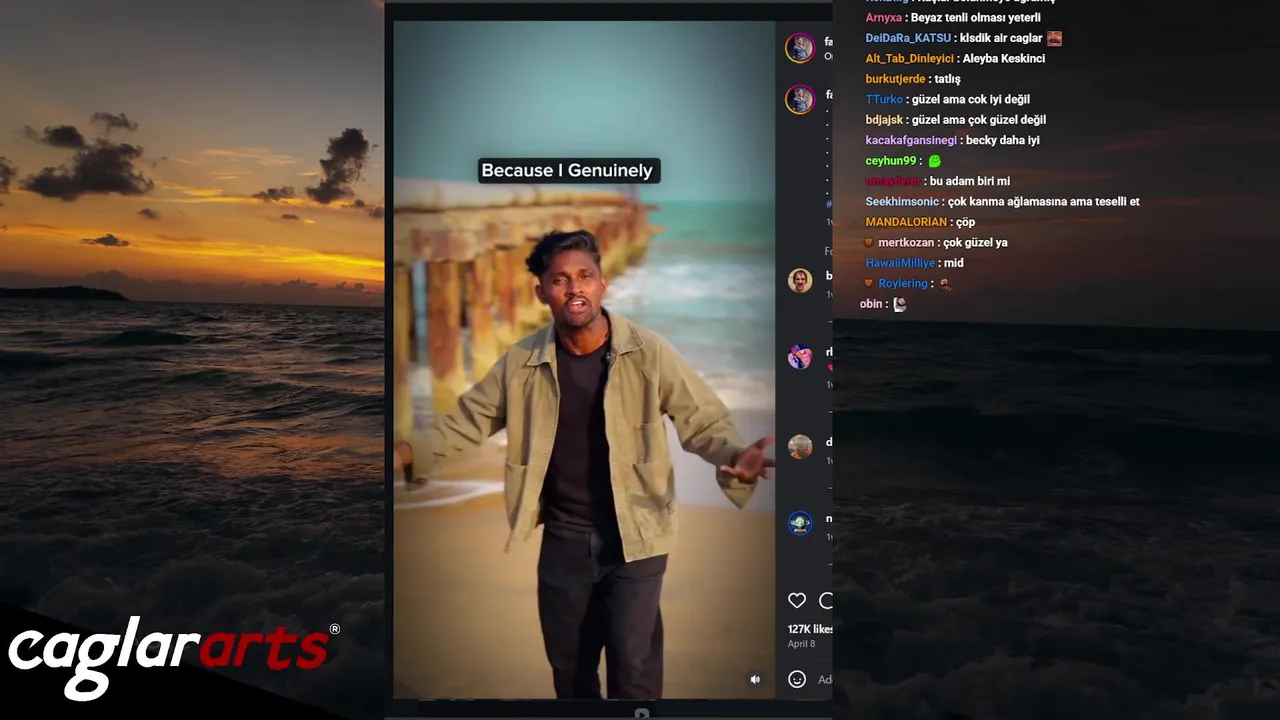
Task: Click message text 'güzel ama çok güzel değil'
Action: click(979, 120)
